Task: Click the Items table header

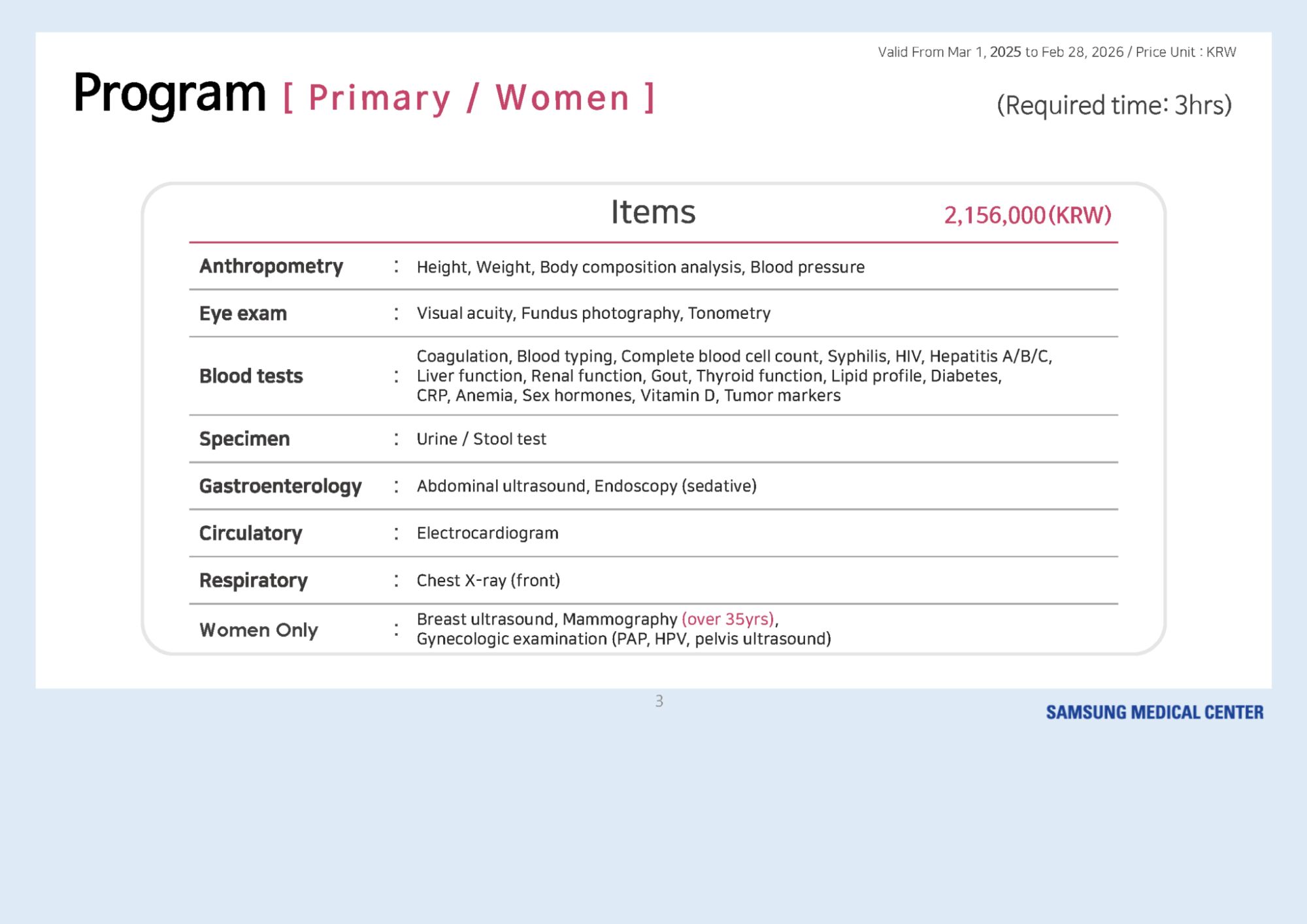Action: [653, 212]
